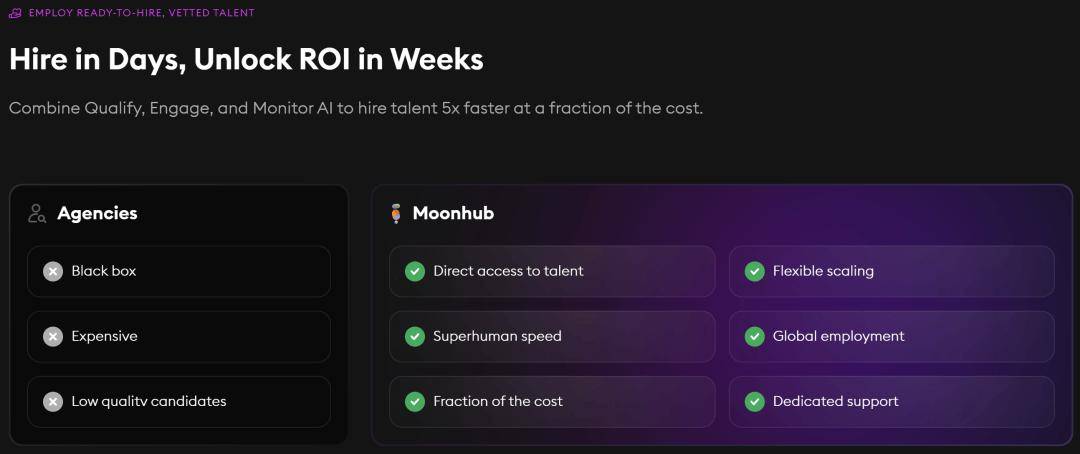Screen dimensions: 1080x454
Task: Select the Global employment card text
Action: [838, 336]
